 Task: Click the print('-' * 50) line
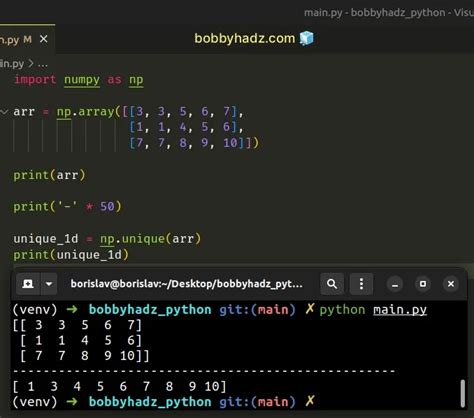click(67, 207)
